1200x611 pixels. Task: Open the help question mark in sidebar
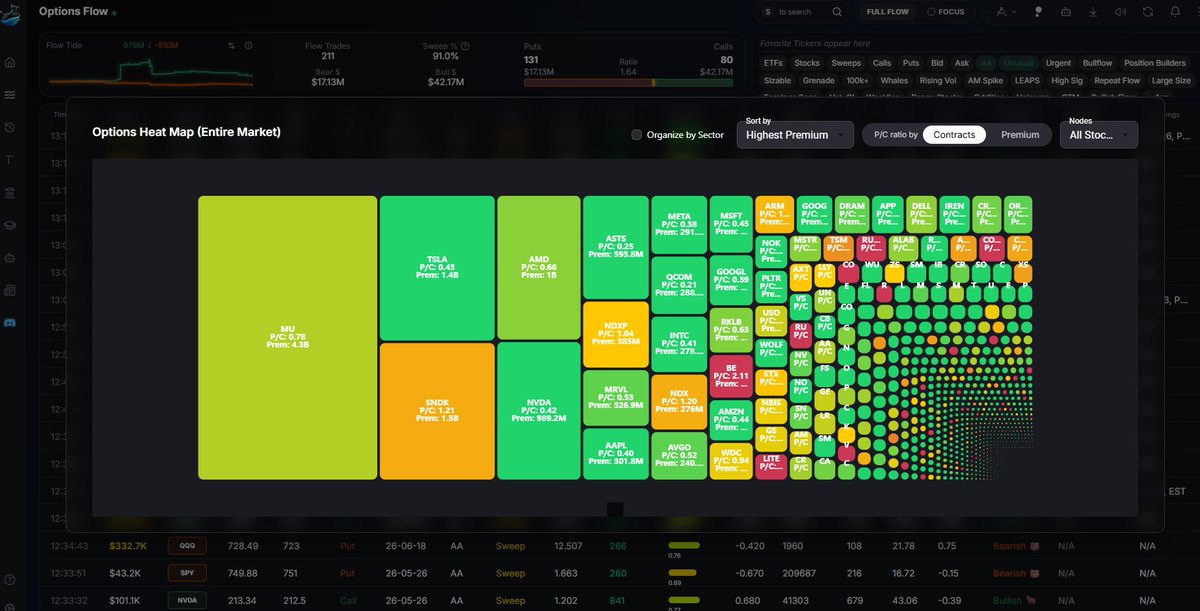coord(10,580)
